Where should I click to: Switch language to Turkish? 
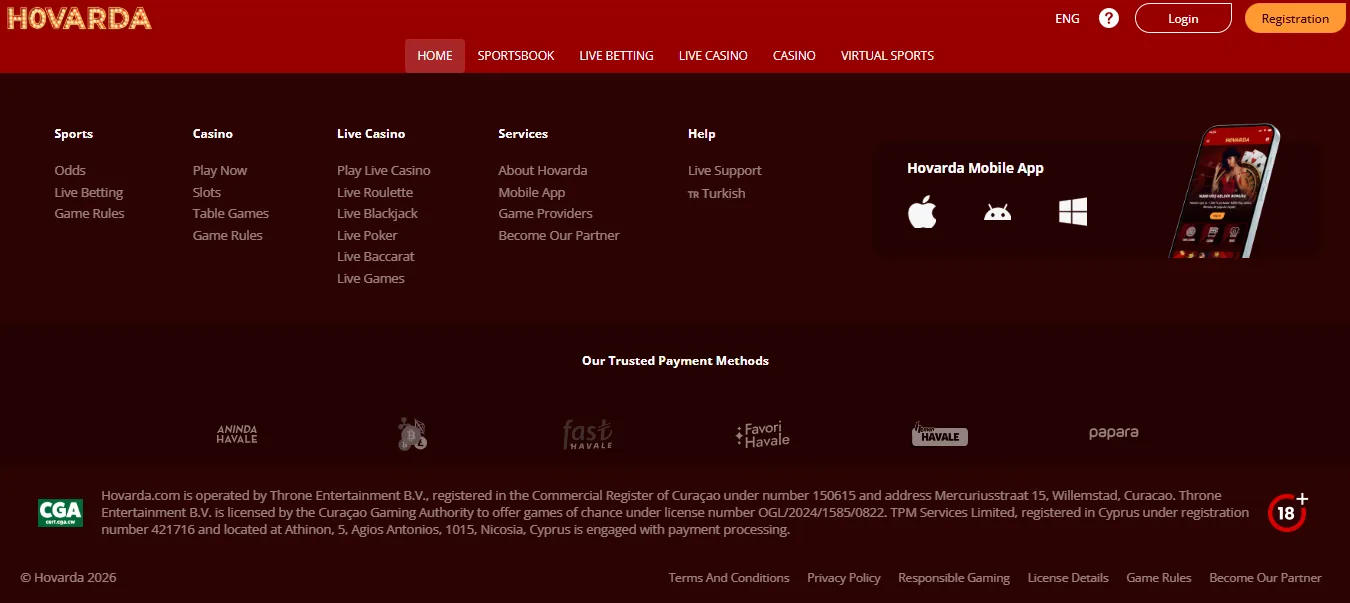(x=717, y=193)
